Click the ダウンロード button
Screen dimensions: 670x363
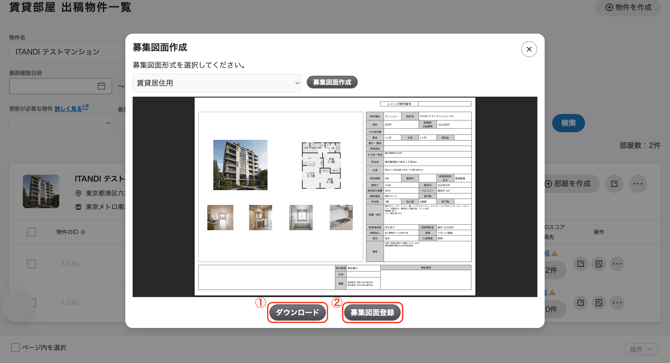(297, 313)
